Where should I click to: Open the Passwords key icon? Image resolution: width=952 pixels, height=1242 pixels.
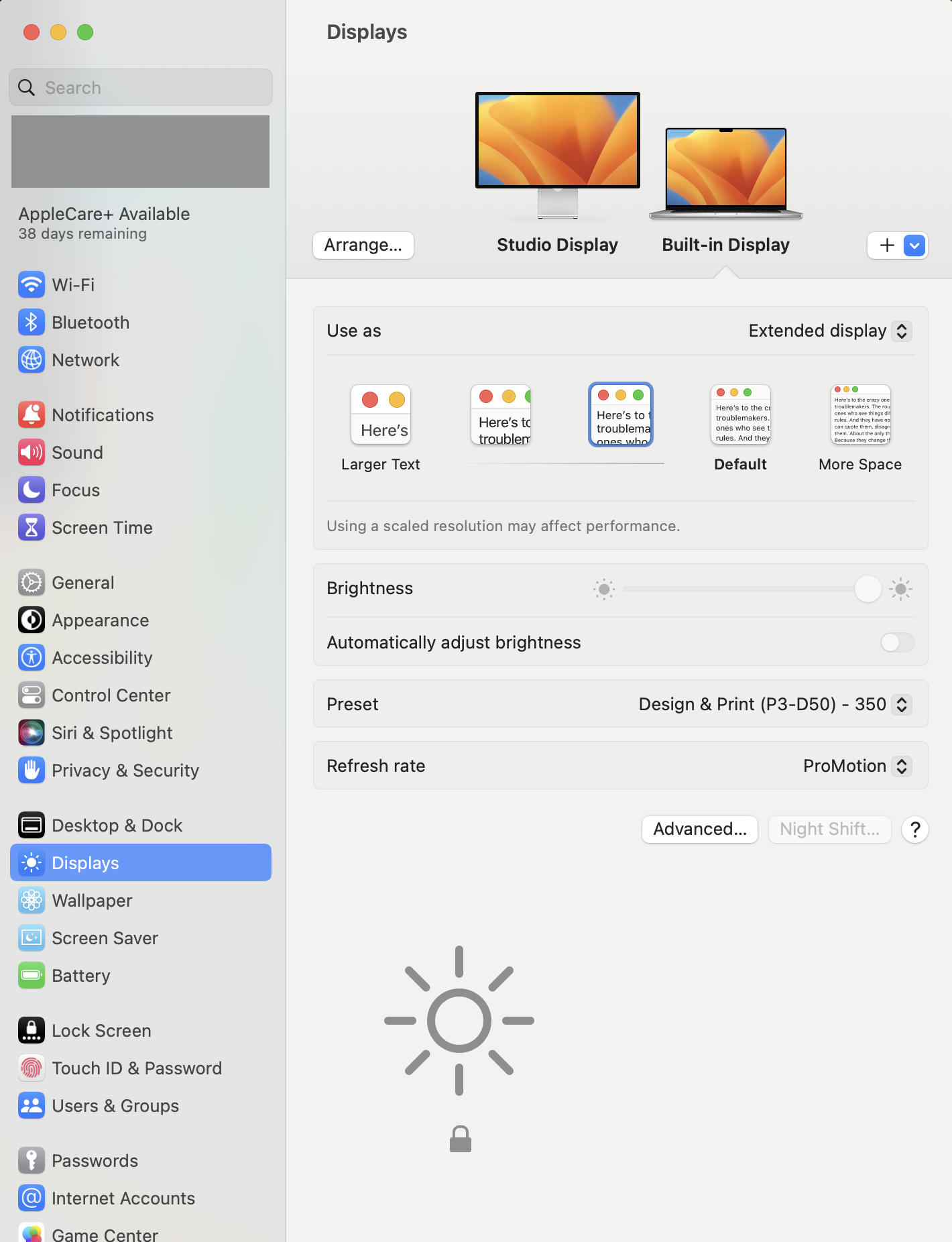[x=32, y=1161]
